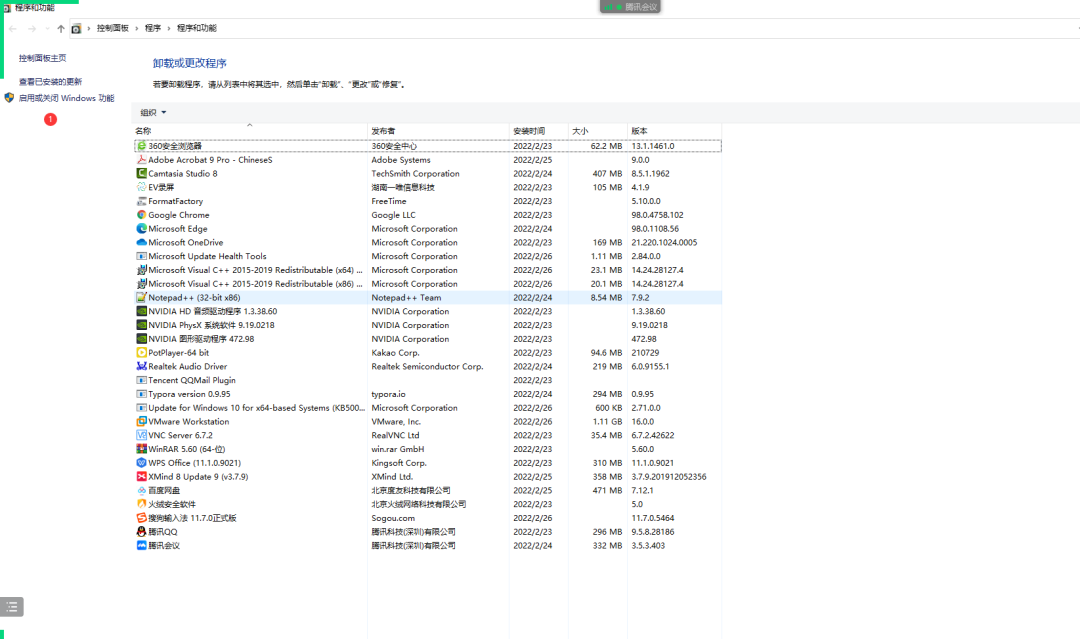Click the 腾讯会议 floating bar at top
This screenshot has width=1080, height=639.
click(630, 7)
